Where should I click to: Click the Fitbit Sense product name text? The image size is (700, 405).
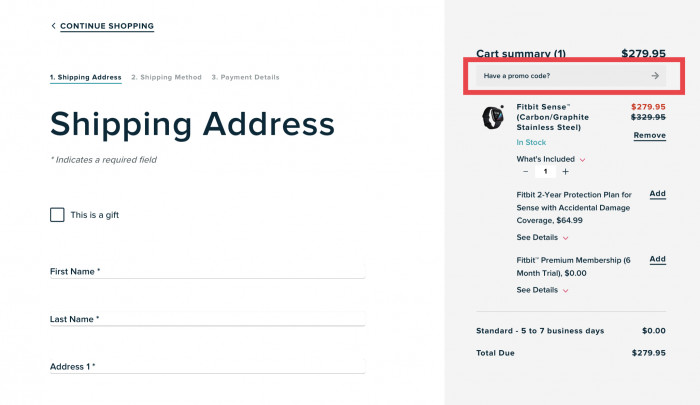[553, 117]
